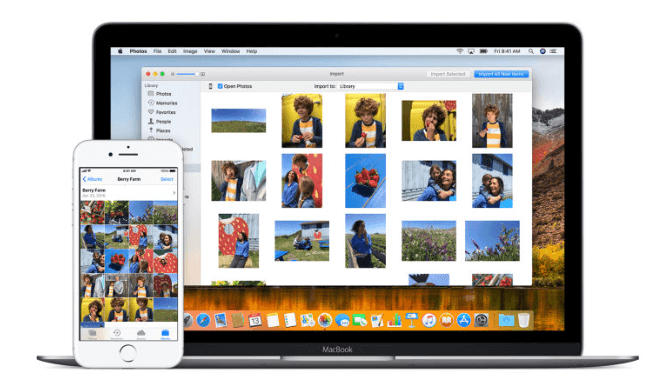Open the Mail stamp icon in dock
The height and width of the screenshot is (384, 654).
coord(221,320)
